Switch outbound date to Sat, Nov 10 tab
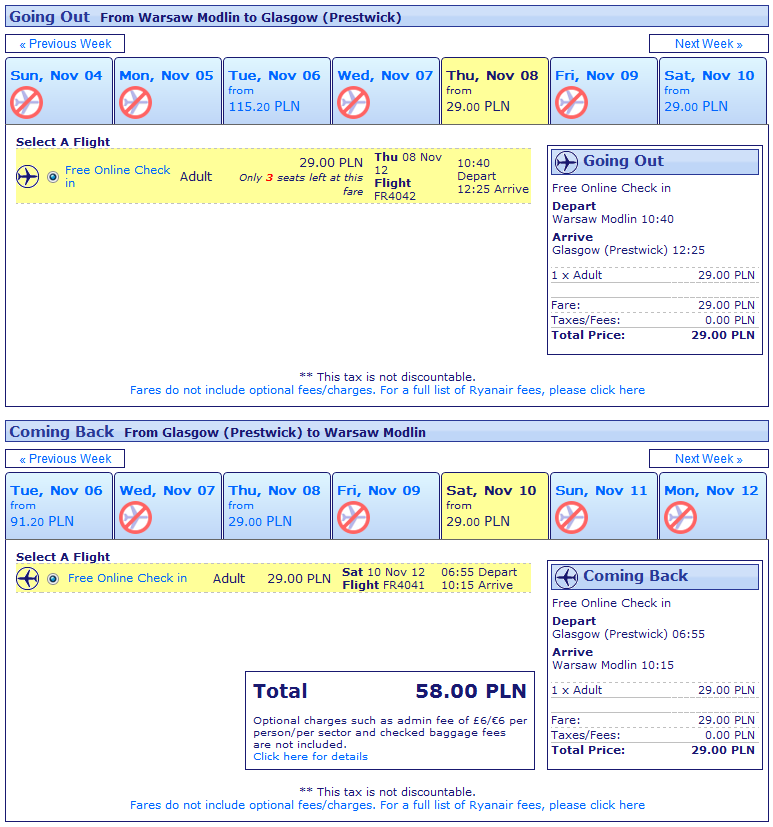 click(x=712, y=91)
